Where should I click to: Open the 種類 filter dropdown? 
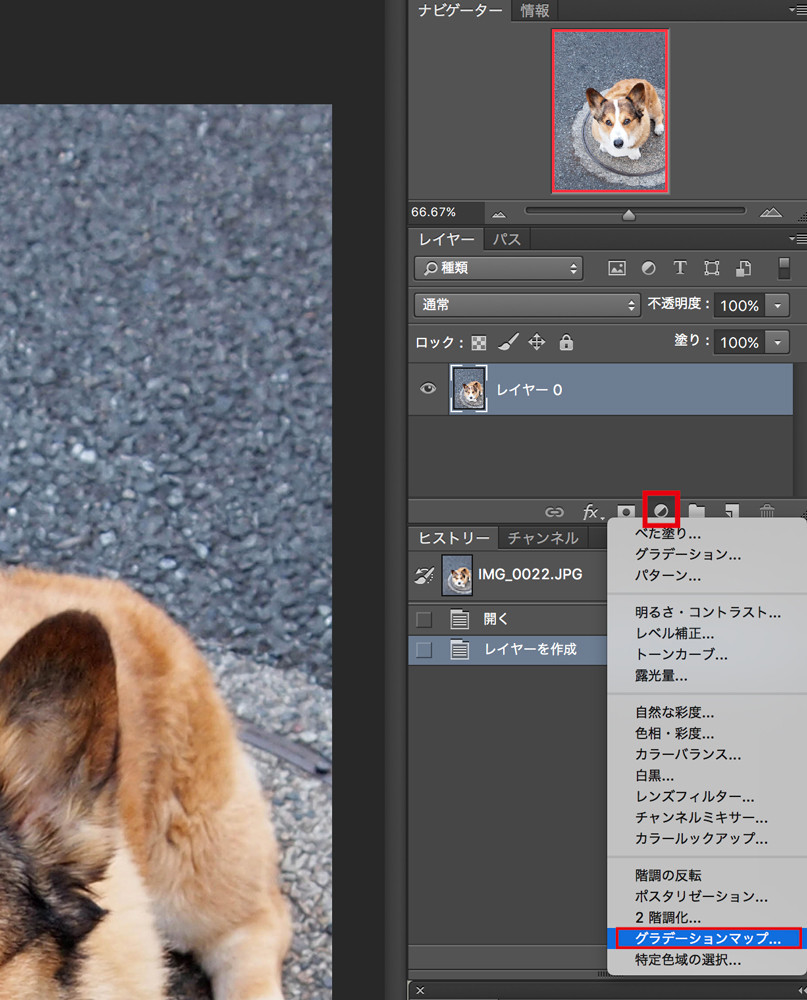point(499,268)
